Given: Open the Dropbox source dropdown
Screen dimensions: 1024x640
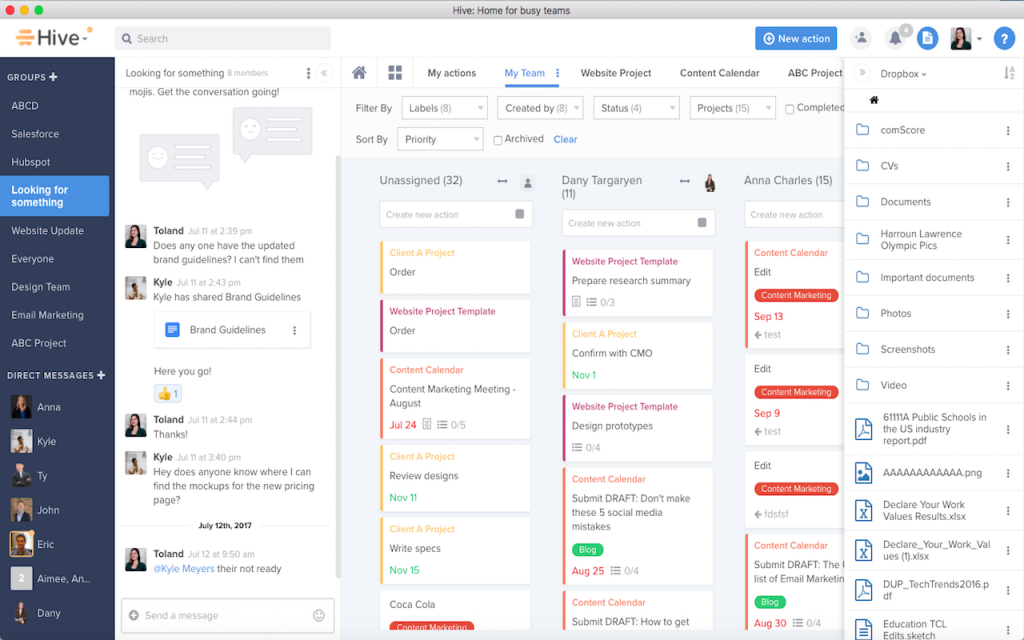Looking at the screenshot, I should (x=903, y=74).
